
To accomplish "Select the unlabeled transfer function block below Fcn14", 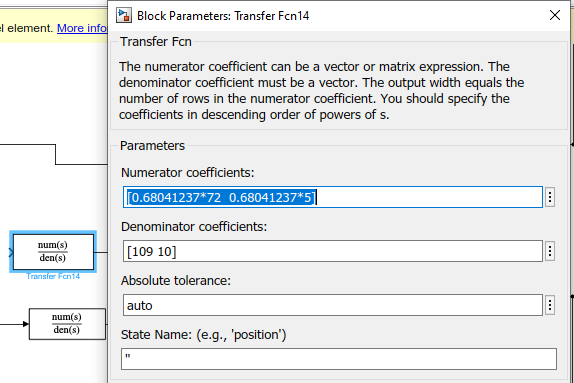I will (x=67, y=324).
